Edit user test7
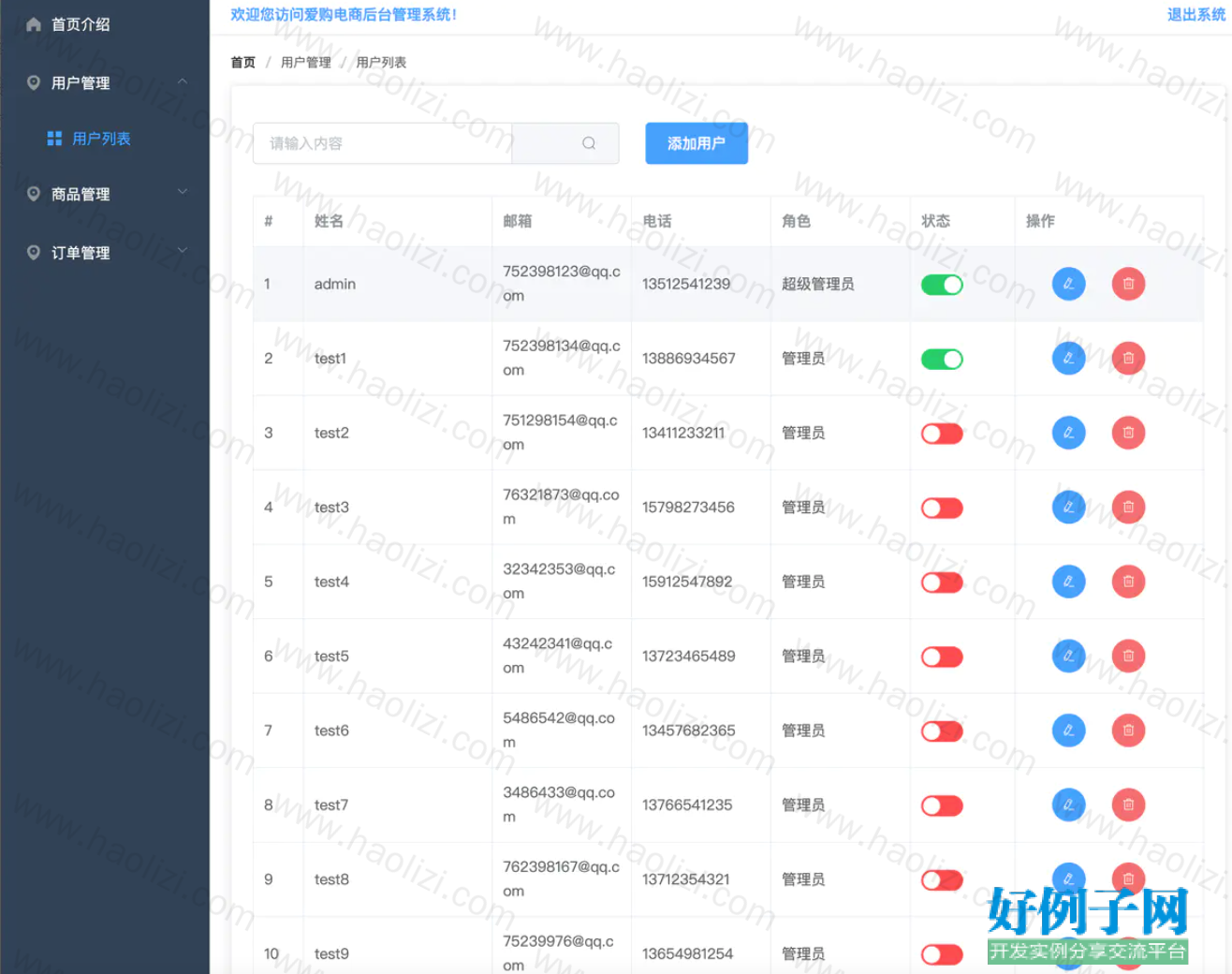This screenshot has height=974, width=1232. click(x=1068, y=804)
